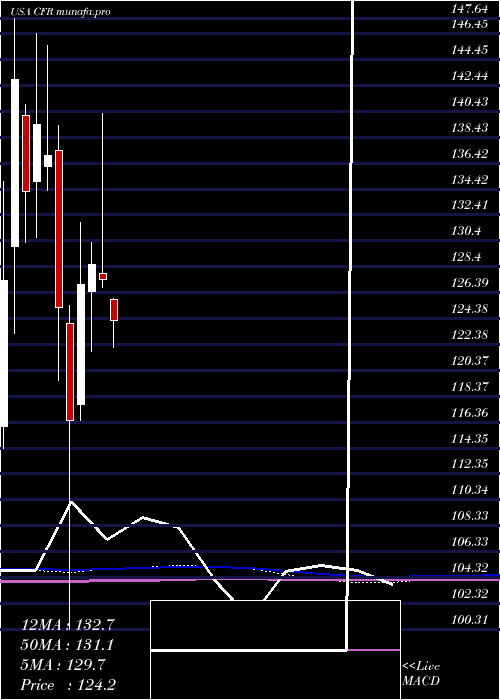The width and height of the screenshot is (500, 700).
Task: Click the 147.64 price axis label
Action: click(470, 8)
